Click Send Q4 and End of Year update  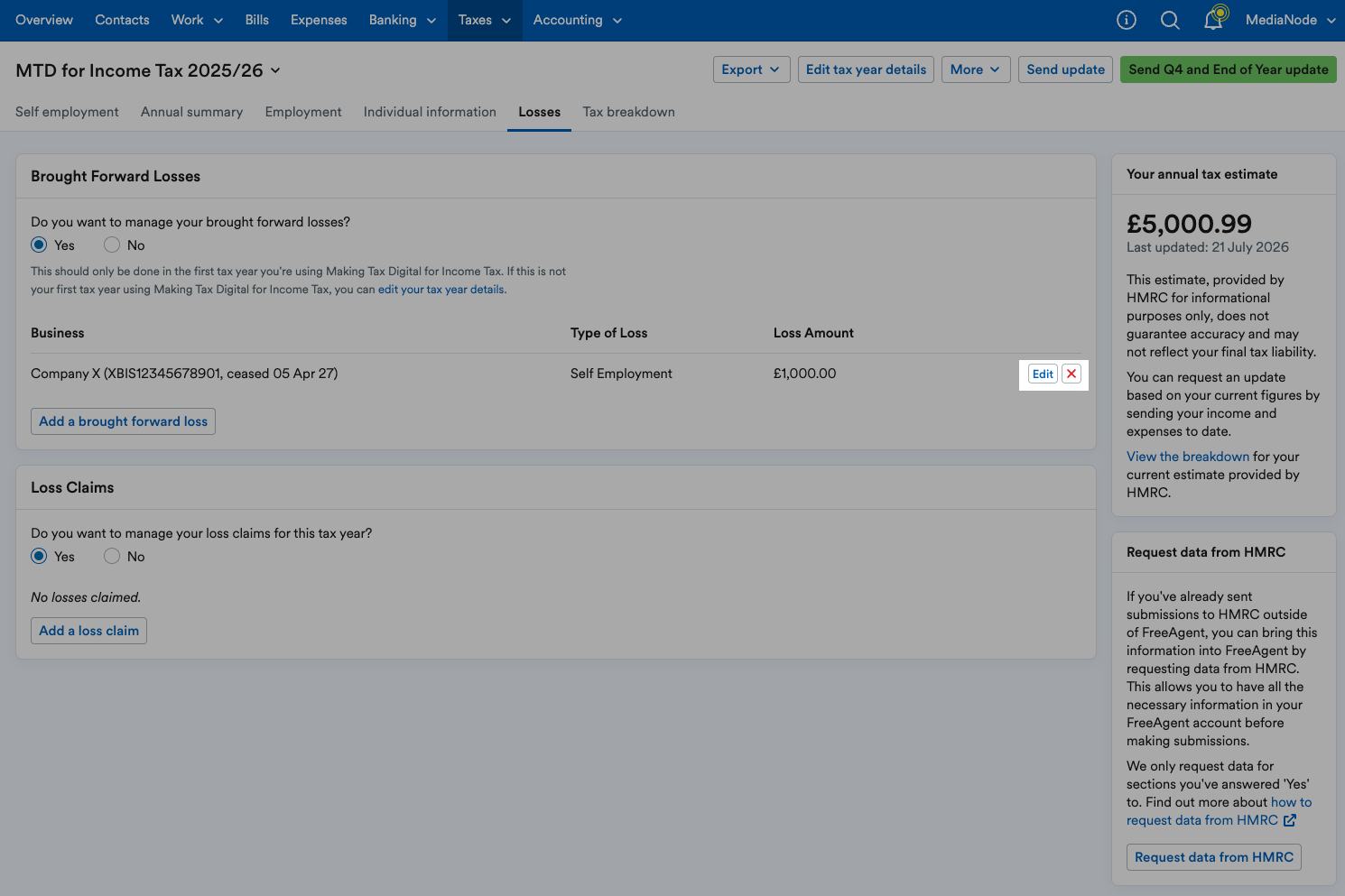[1228, 69]
